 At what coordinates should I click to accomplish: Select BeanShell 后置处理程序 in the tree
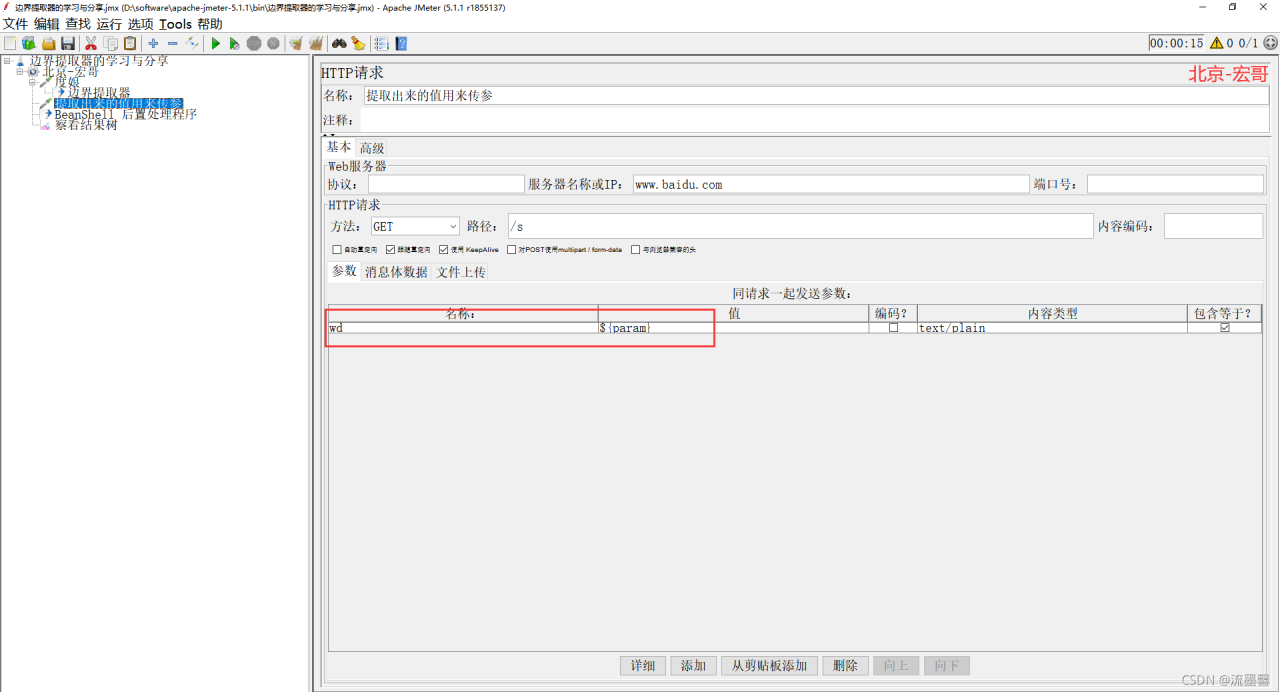[x=125, y=114]
